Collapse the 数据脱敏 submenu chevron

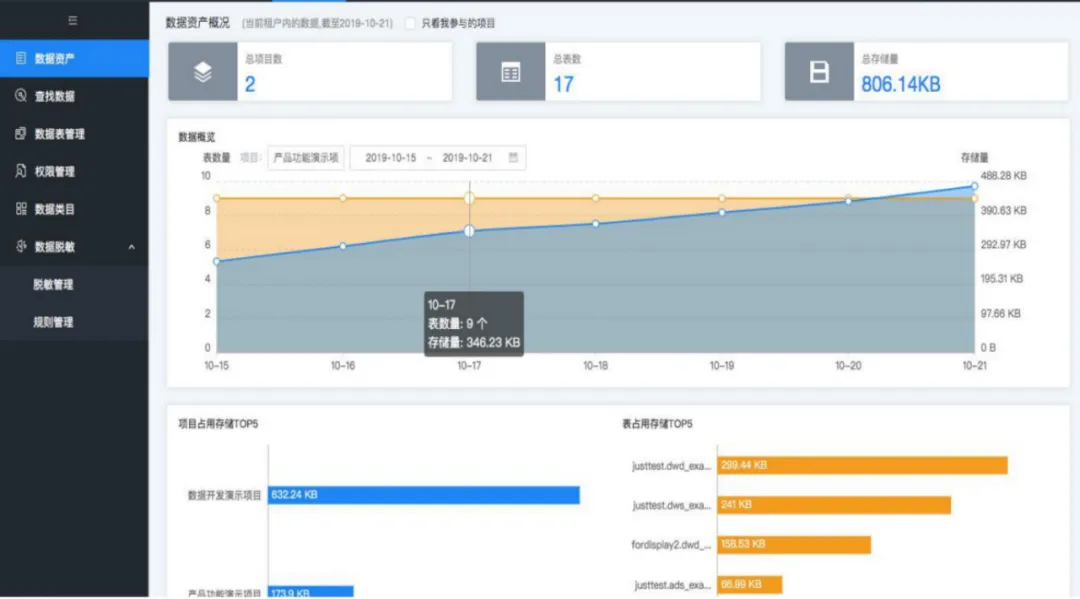tap(132, 247)
